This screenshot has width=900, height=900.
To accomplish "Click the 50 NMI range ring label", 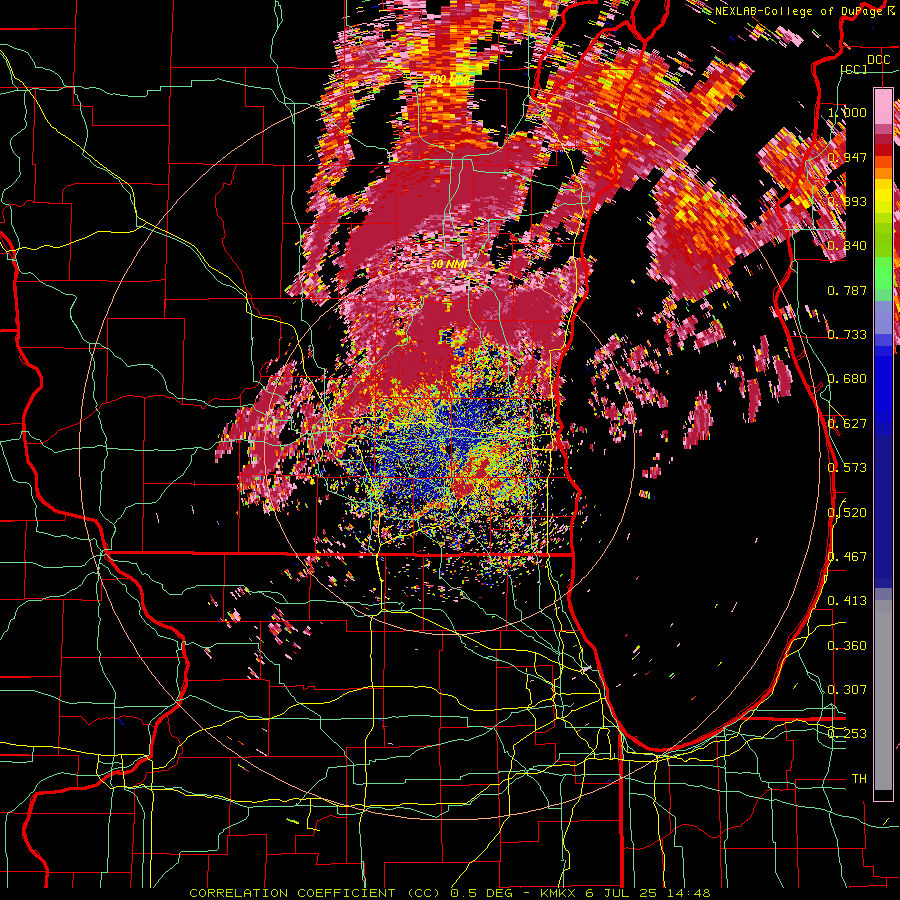I will (x=449, y=264).
